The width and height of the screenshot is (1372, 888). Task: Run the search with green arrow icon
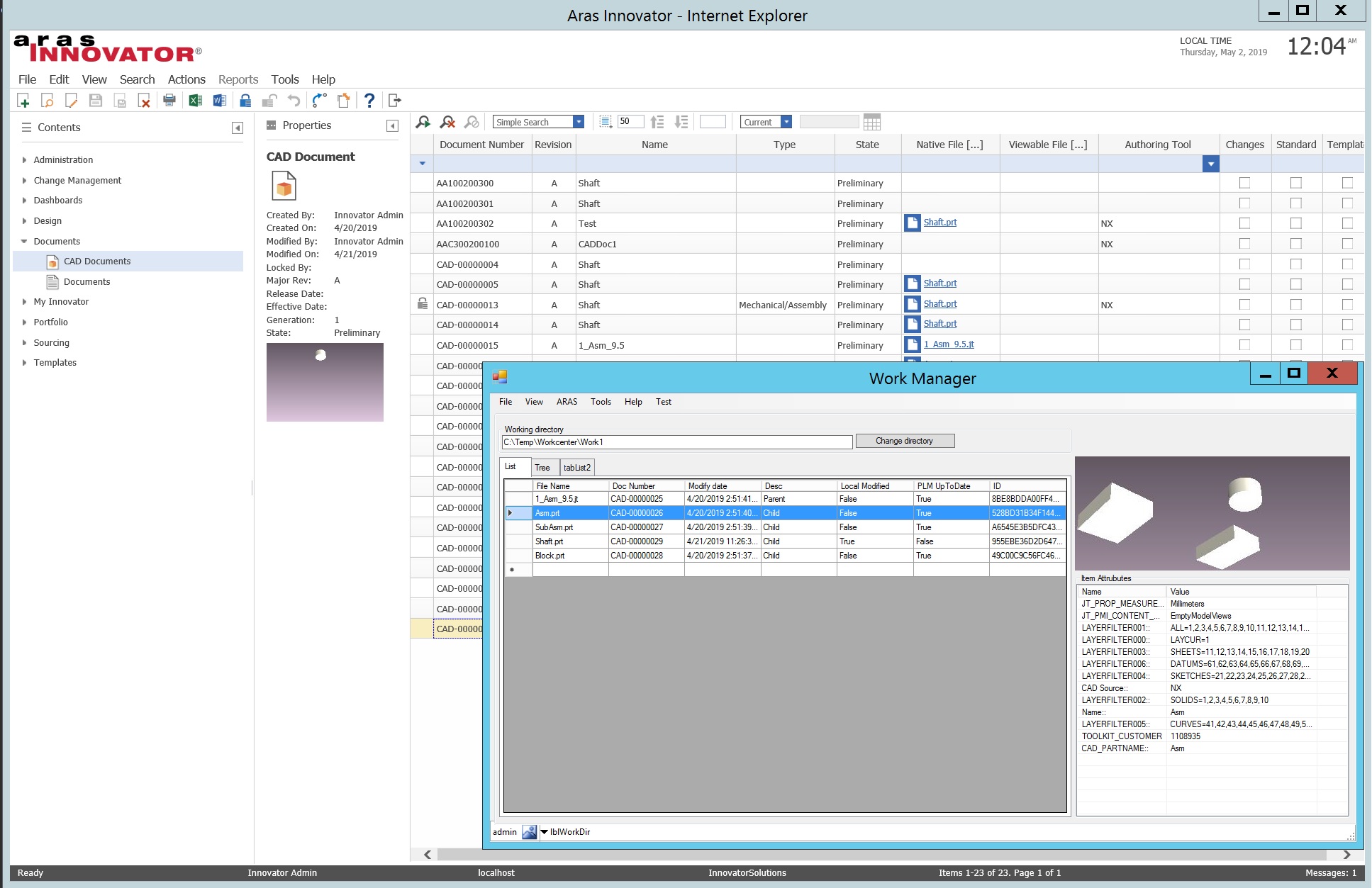(423, 122)
